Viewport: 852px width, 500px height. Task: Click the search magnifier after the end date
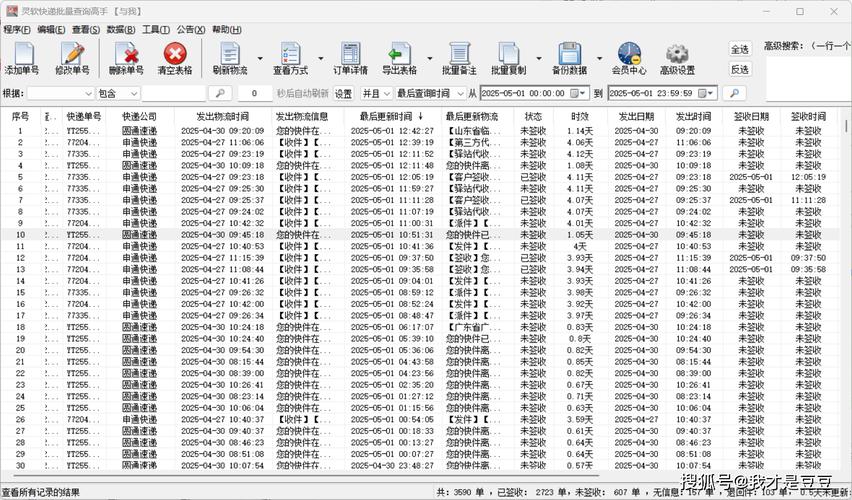click(x=734, y=93)
